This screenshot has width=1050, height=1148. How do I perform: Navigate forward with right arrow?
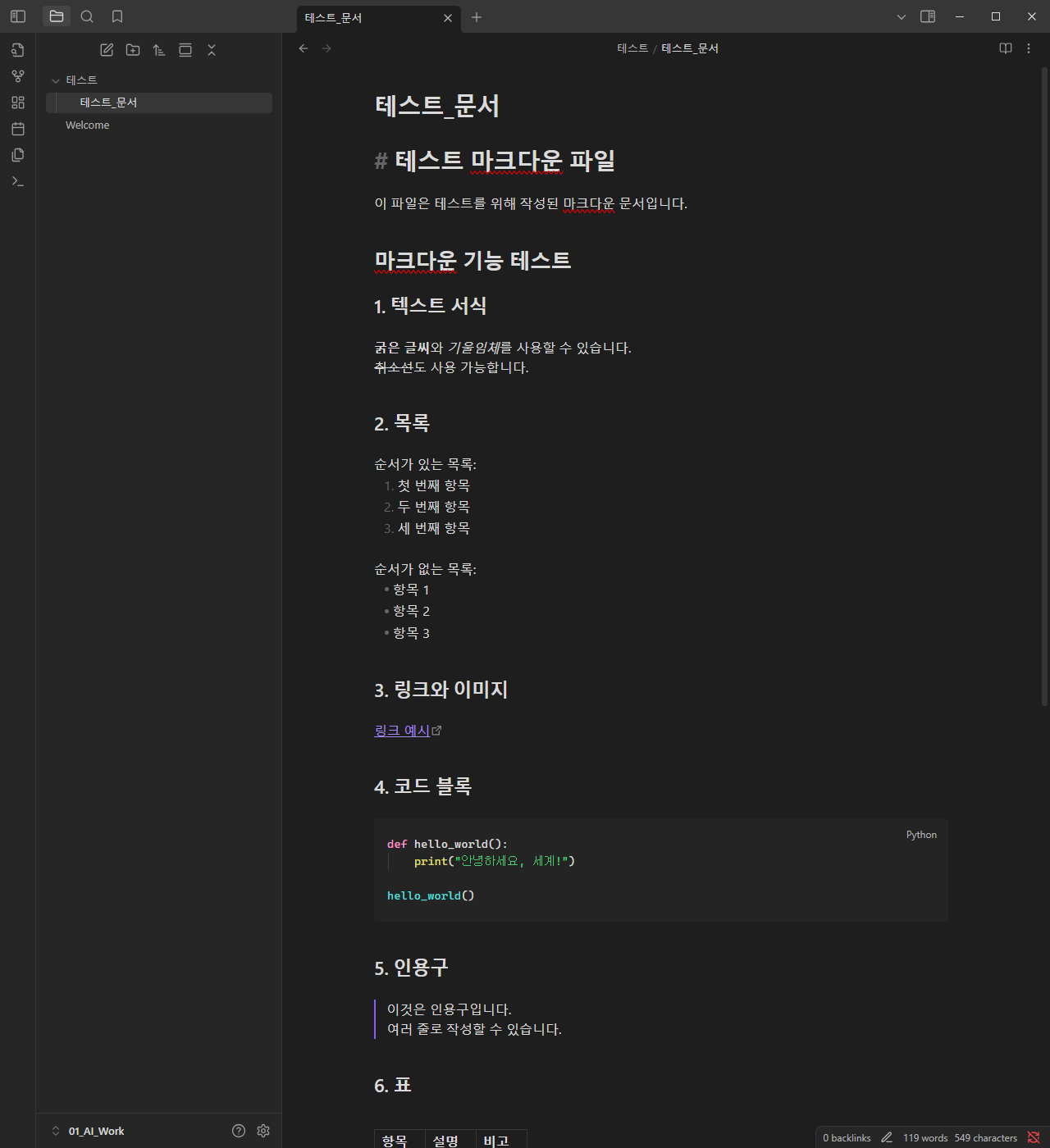(x=326, y=48)
